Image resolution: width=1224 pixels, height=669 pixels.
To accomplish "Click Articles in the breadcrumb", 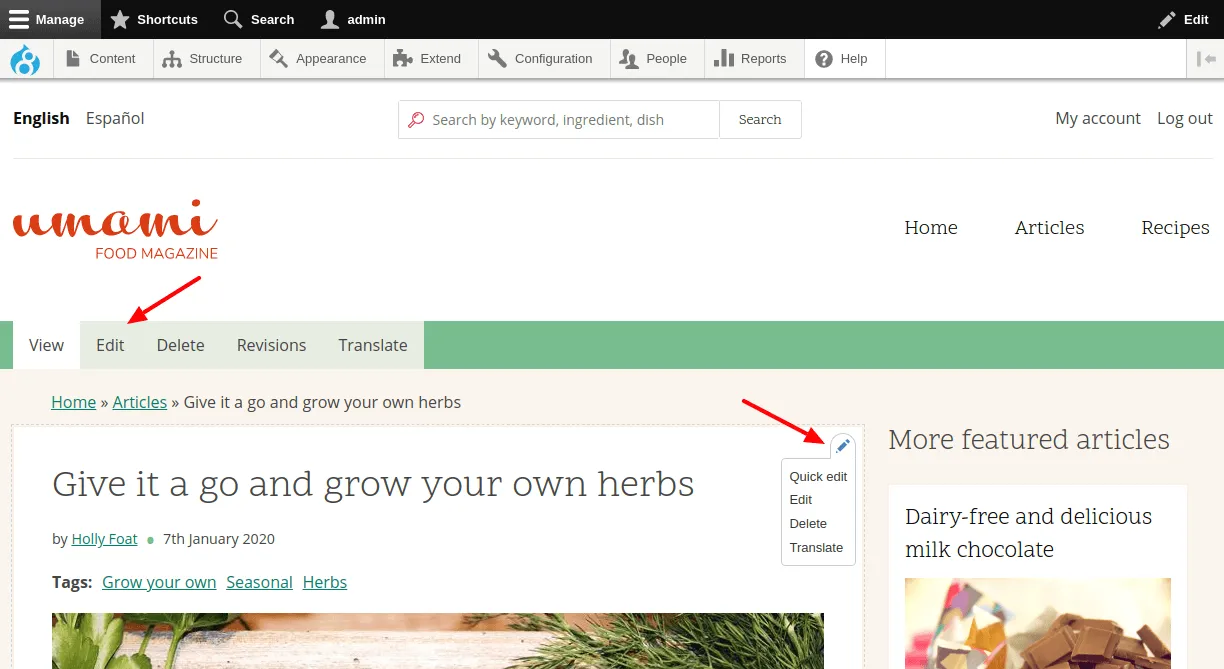I will 140,402.
